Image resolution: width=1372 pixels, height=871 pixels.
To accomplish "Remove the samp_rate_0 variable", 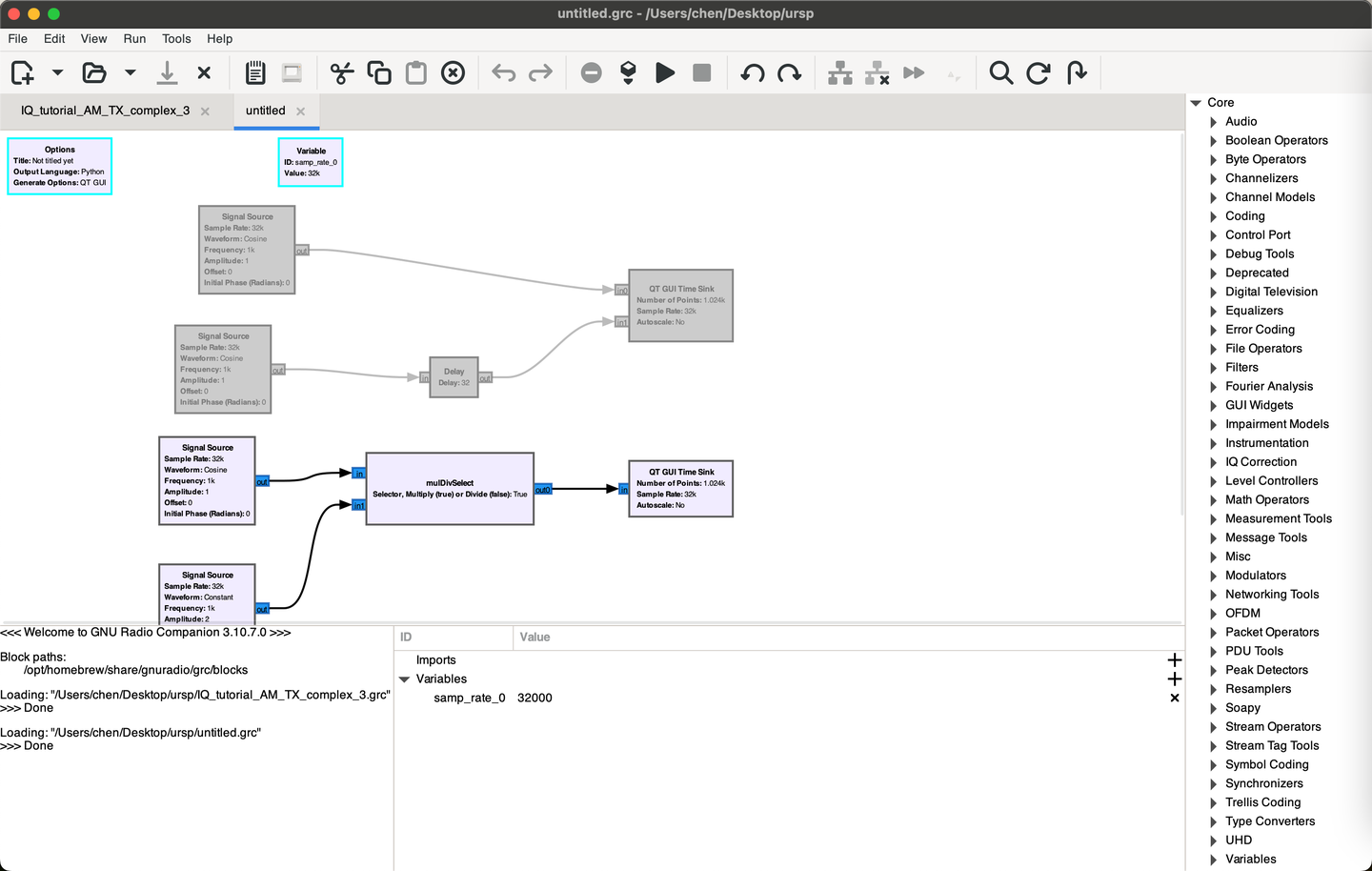I will (1174, 699).
